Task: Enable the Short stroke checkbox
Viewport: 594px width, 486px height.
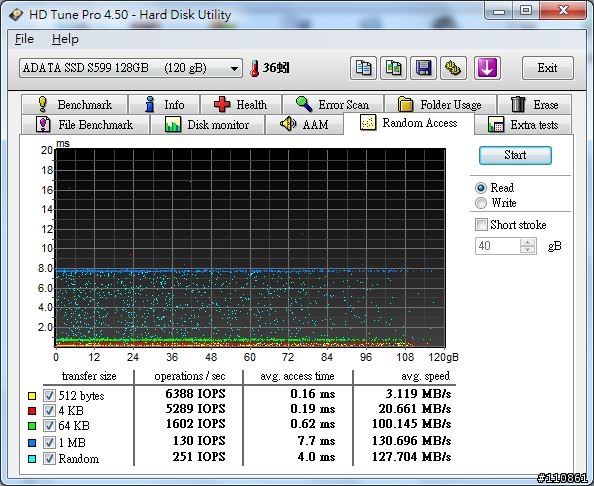Action: pos(481,224)
